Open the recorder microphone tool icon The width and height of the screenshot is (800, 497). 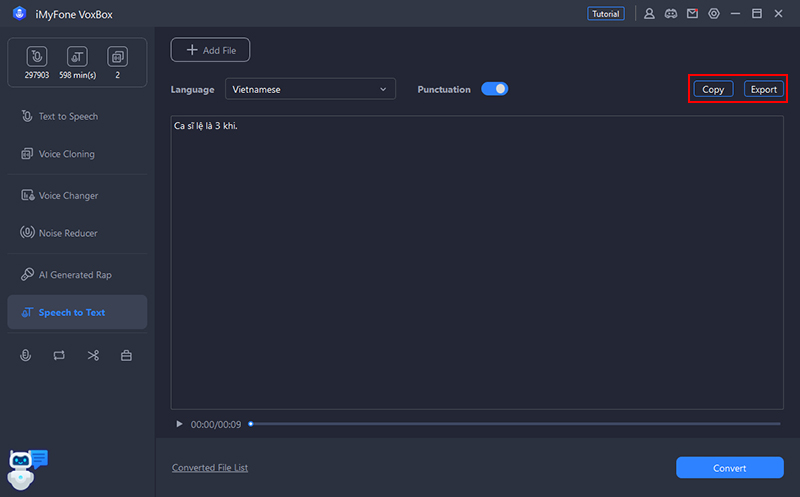(25, 355)
